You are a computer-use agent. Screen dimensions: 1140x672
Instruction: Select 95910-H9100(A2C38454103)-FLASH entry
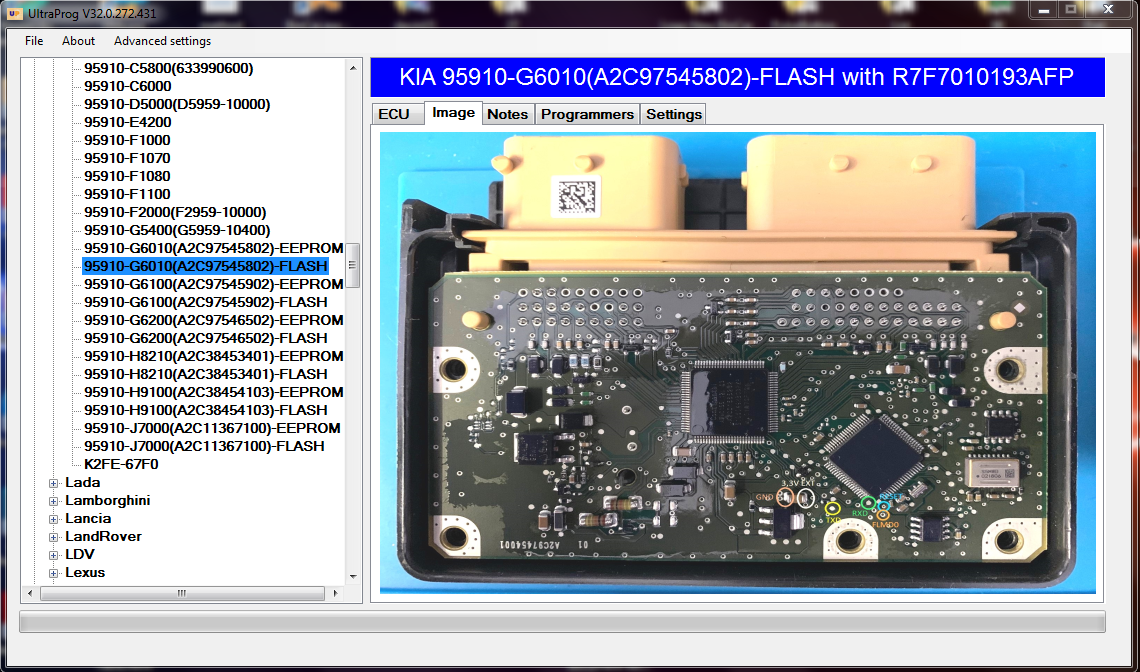206,410
